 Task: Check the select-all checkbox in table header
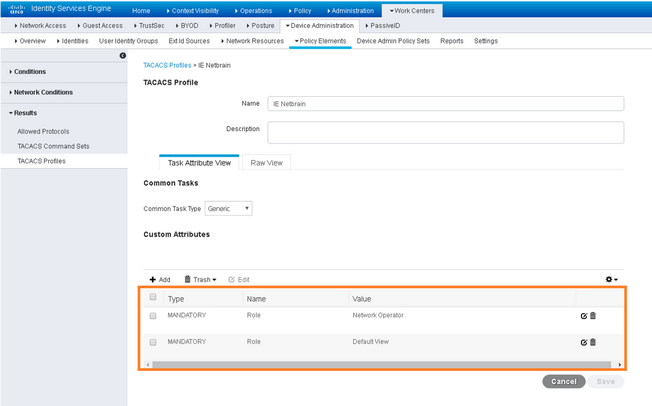153,297
